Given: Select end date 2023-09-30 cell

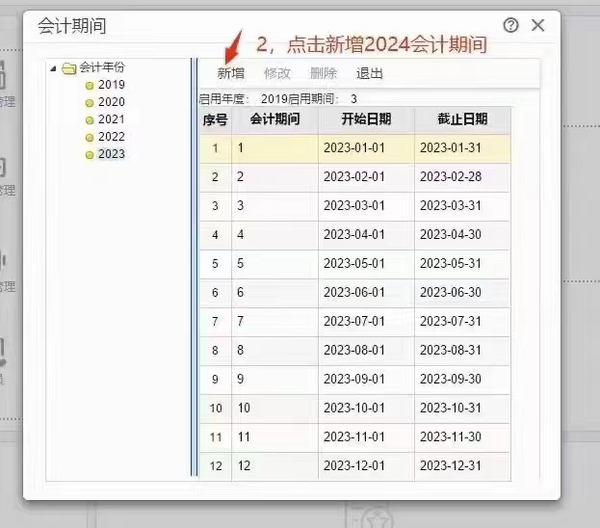Looking at the screenshot, I should 462,379.
